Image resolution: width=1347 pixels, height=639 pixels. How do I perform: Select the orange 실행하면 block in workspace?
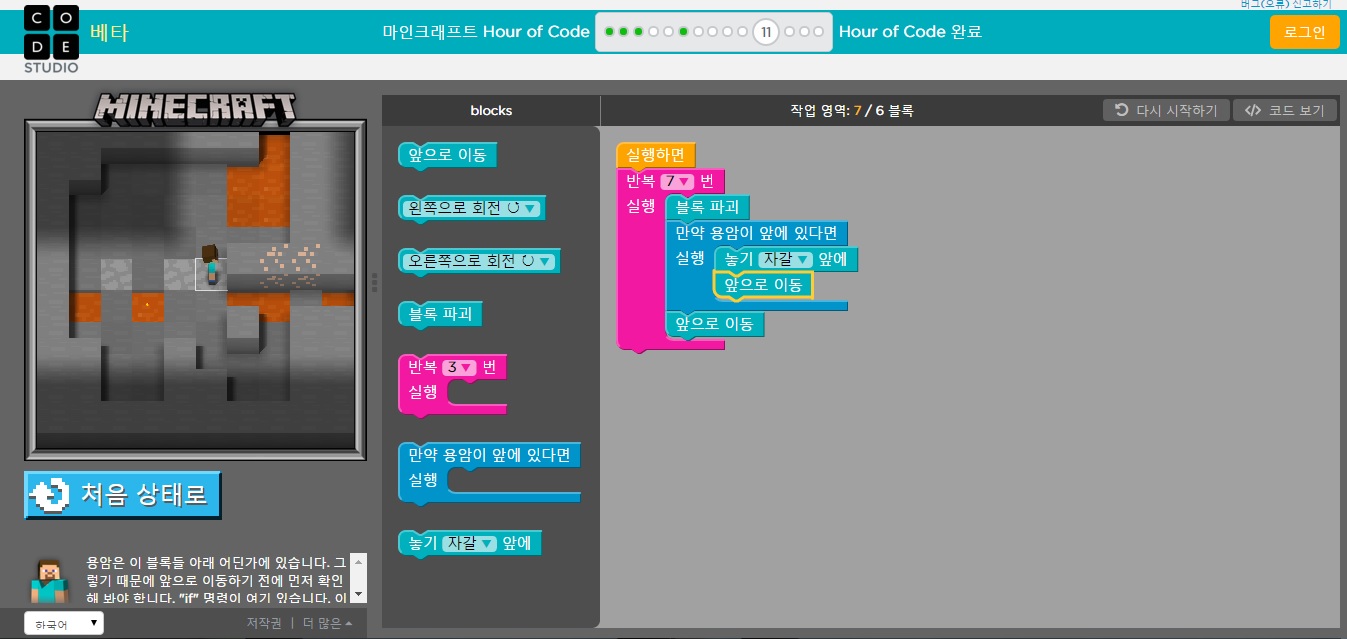point(656,155)
